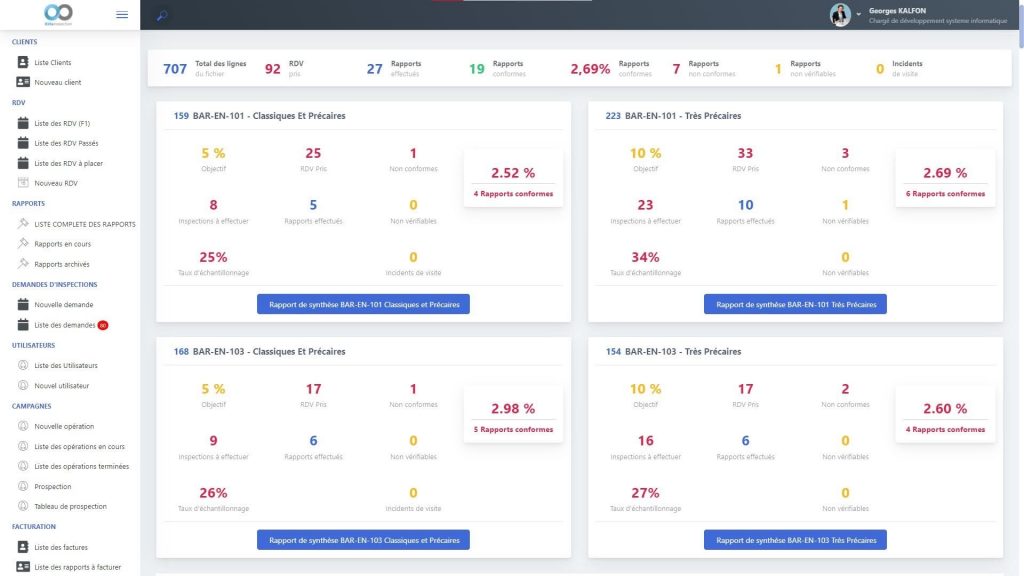Click the Nouveau RDV calendar icon
This screenshot has height=576, width=1024.
click(x=24, y=183)
